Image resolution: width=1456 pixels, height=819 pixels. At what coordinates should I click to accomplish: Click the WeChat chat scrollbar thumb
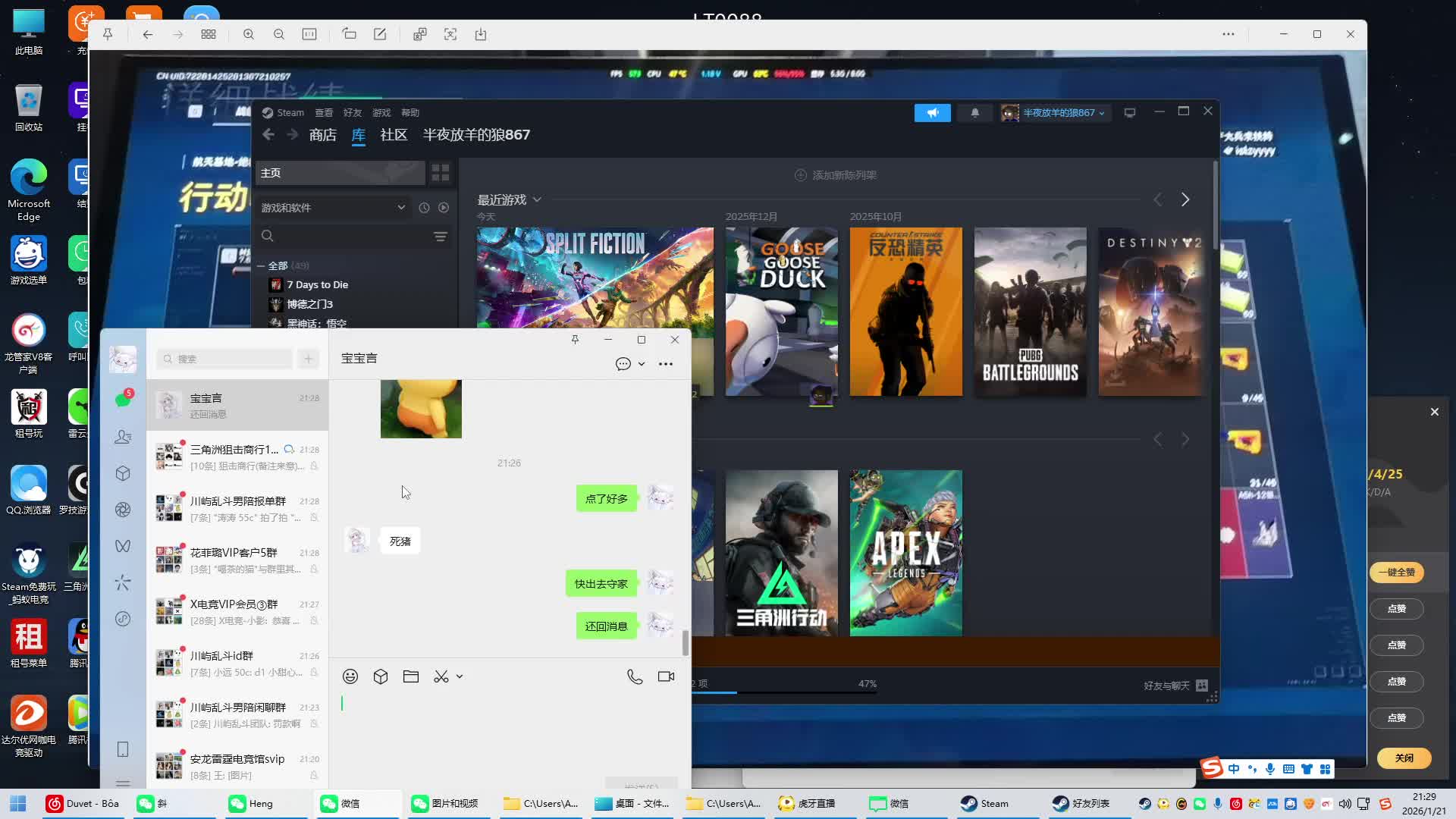tap(686, 643)
